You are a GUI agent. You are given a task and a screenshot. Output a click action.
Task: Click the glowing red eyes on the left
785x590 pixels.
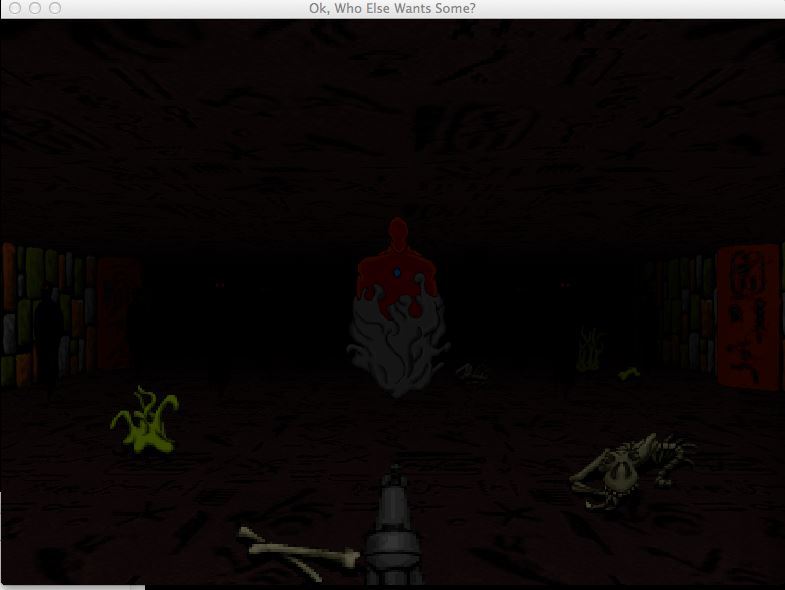[x=220, y=285]
